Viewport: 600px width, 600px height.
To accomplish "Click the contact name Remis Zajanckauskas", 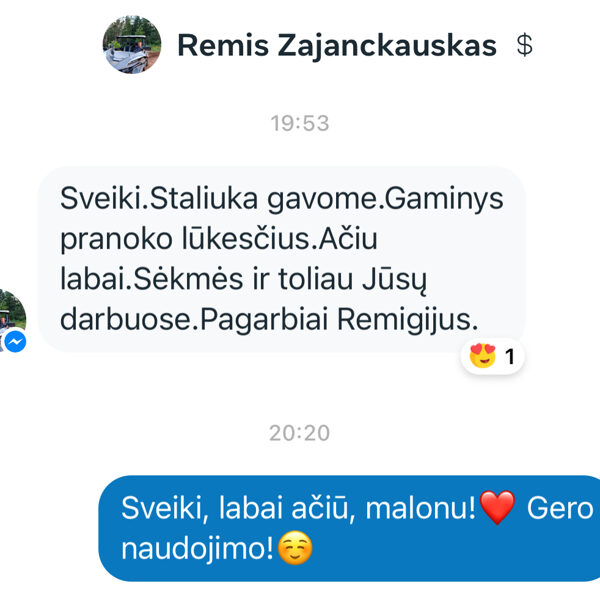I will [x=337, y=46].
